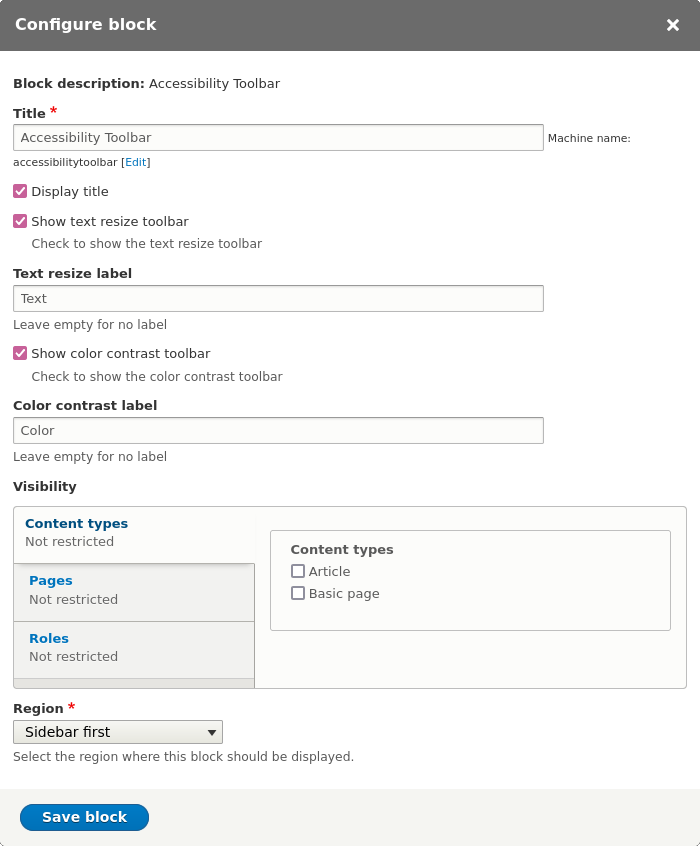Click the Show text resize toolbar label

tap(110, 221)
